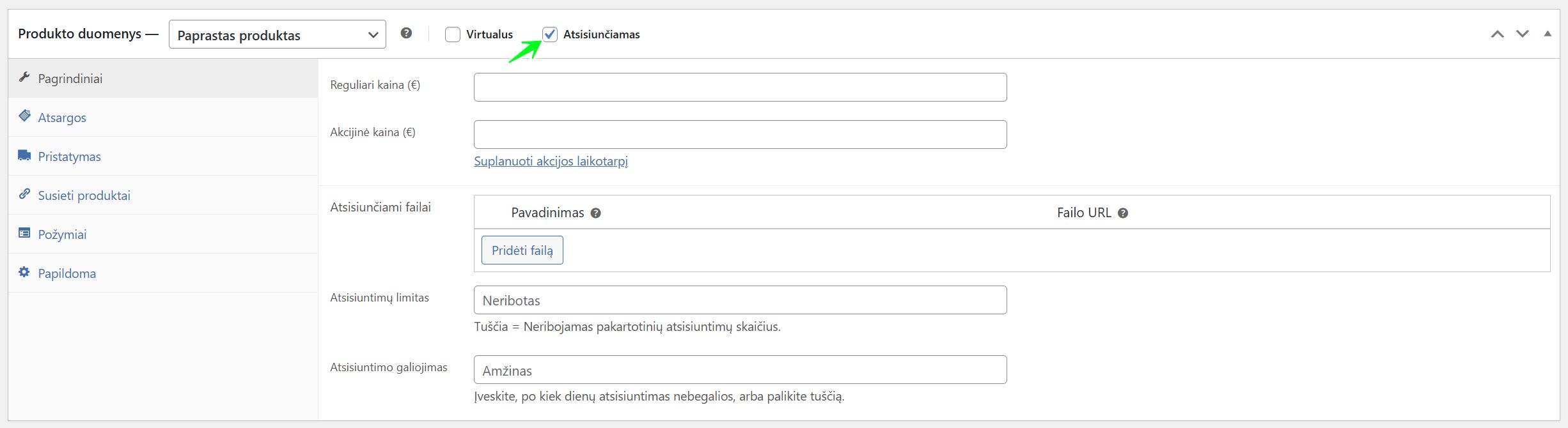Click help icon next to product type dropdown
Screen dimensions: 1568x428
[406, 33]
